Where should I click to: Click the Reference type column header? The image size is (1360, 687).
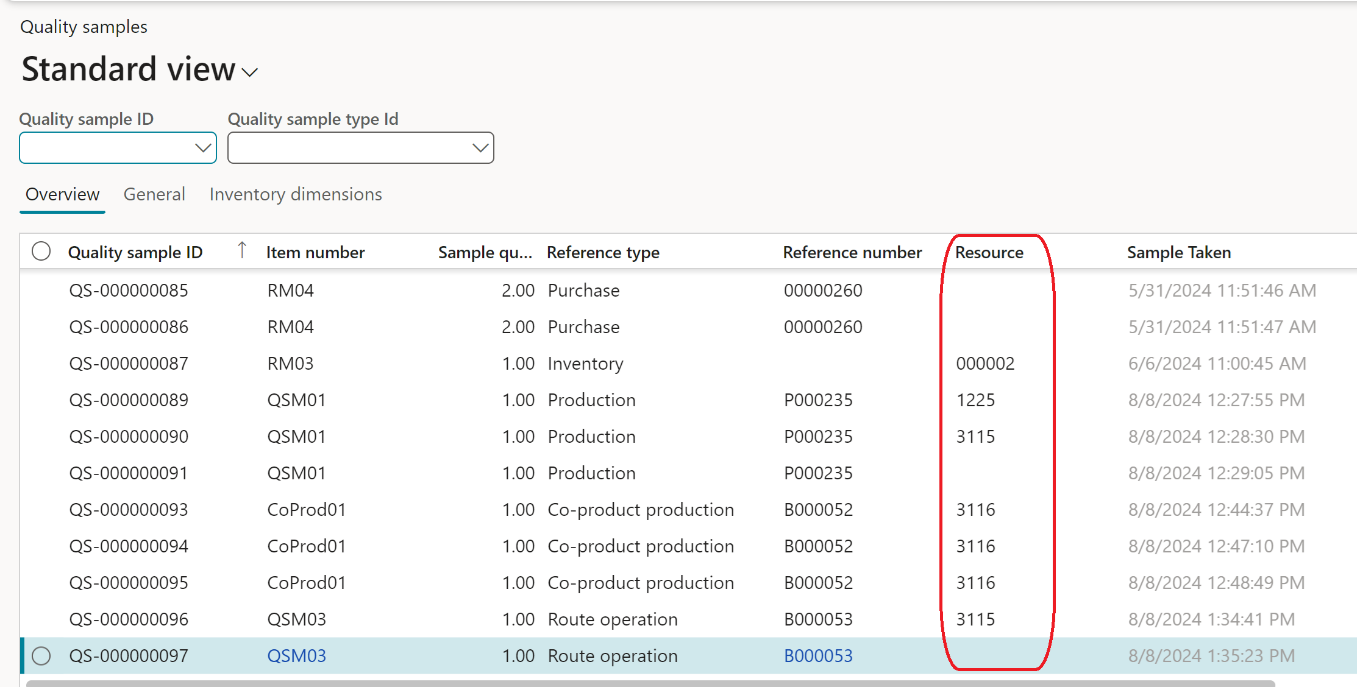tap(603, 252)
